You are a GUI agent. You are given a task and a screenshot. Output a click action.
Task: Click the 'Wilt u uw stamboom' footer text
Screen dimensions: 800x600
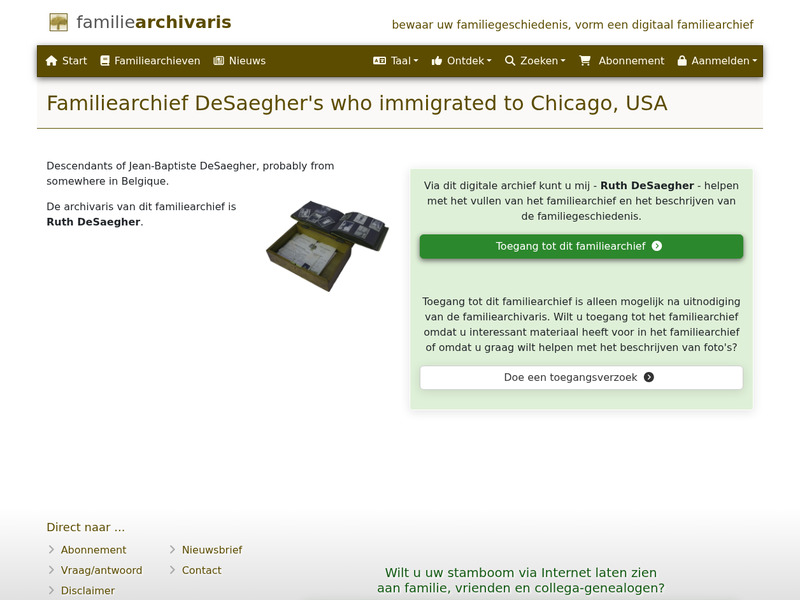click(520, 580)
